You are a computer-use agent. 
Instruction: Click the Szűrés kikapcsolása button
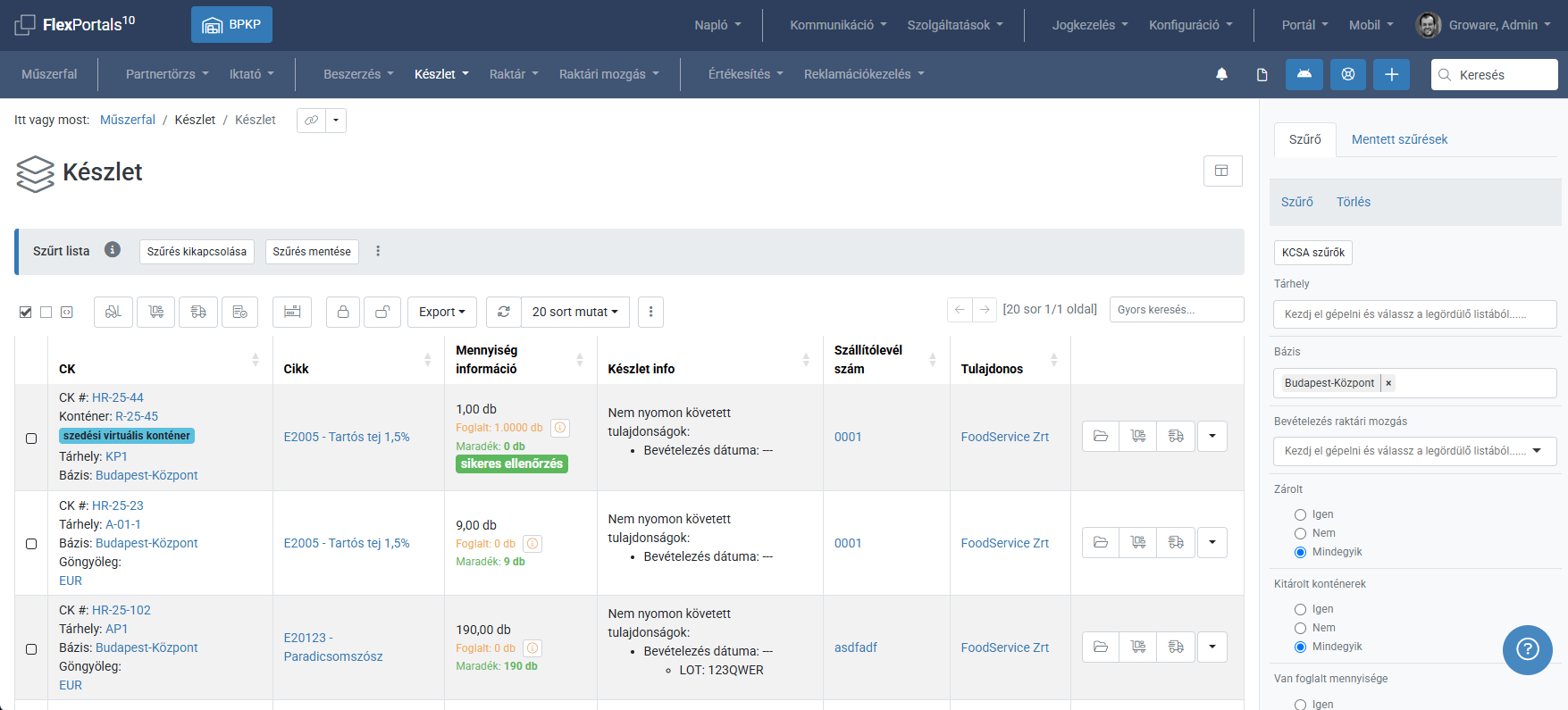pos(197,252)
